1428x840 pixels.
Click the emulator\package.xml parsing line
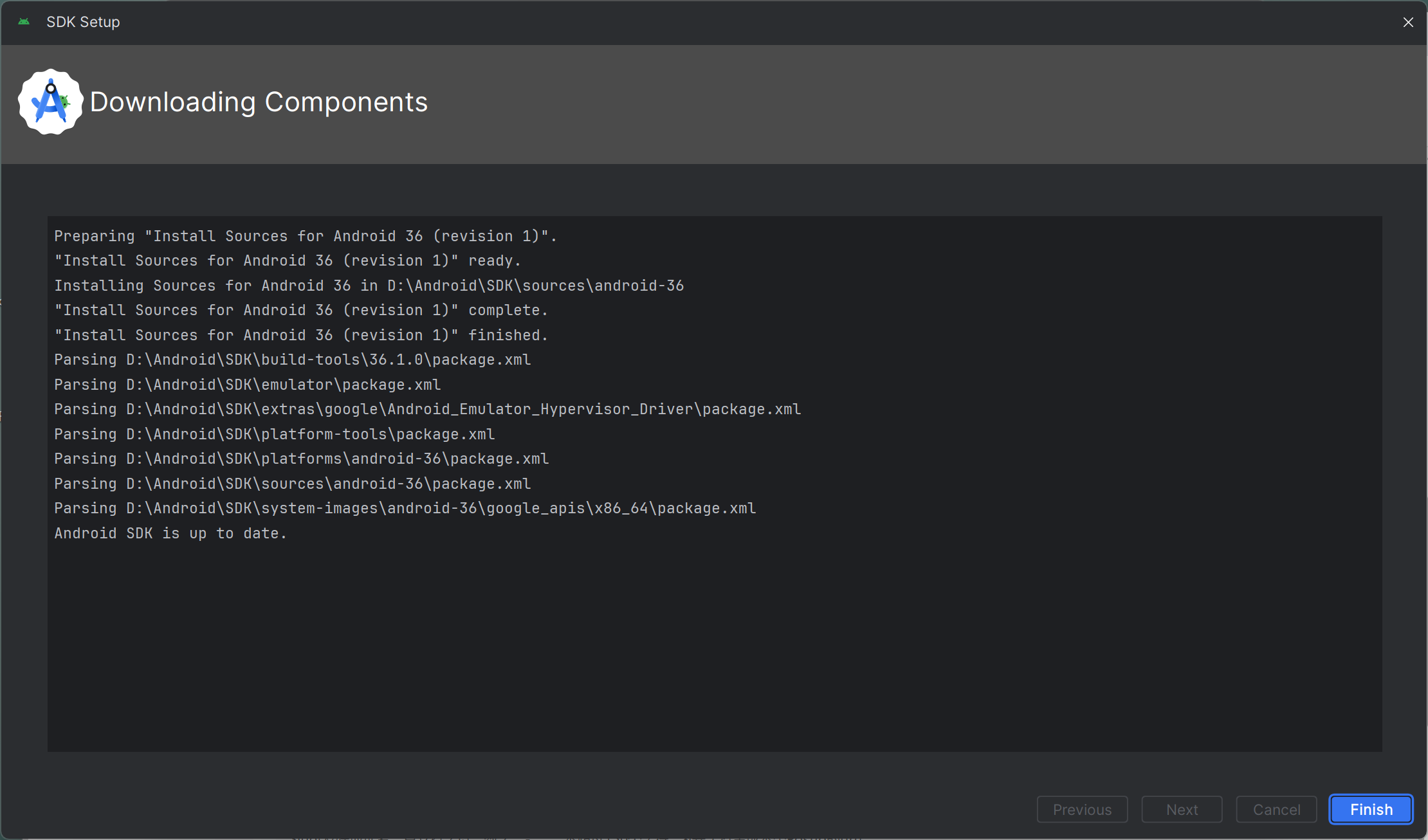tap(247, 385)
